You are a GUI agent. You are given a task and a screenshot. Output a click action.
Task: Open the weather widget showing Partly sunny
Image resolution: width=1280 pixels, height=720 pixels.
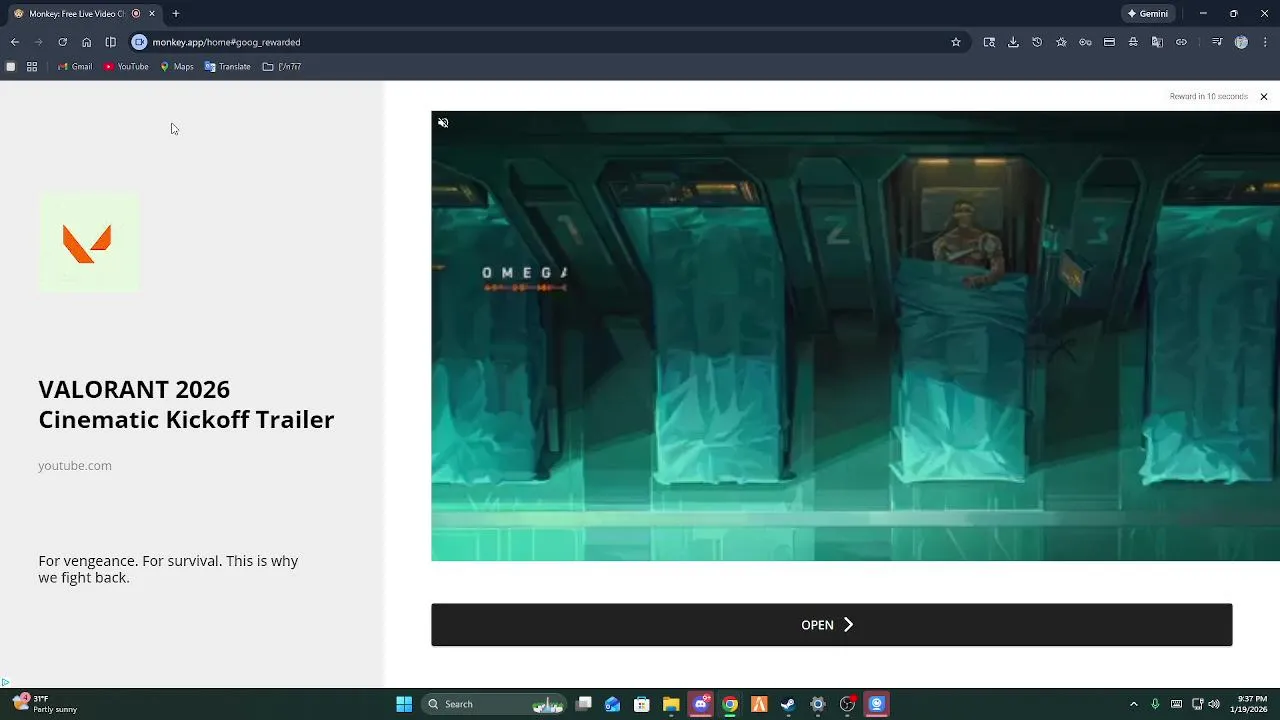click(x=45, y=704)
